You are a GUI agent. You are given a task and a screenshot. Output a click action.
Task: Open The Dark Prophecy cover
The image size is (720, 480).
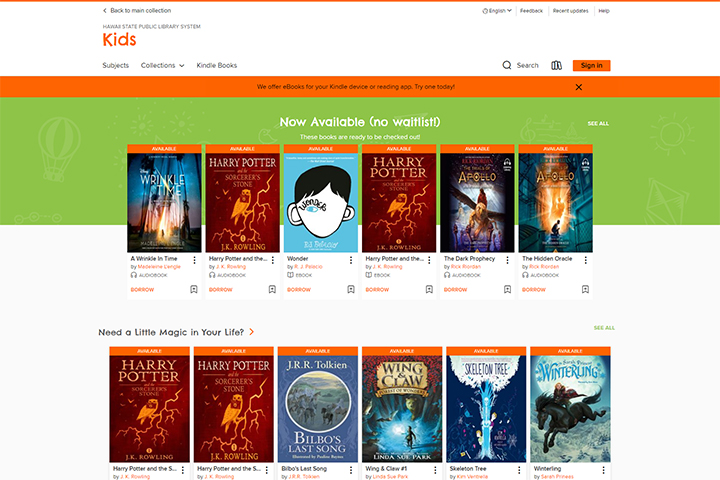(478, 203)
